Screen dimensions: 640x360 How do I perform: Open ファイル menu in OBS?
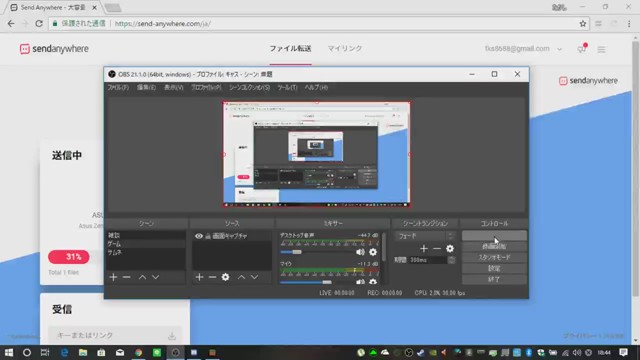[x=118, y=87]
